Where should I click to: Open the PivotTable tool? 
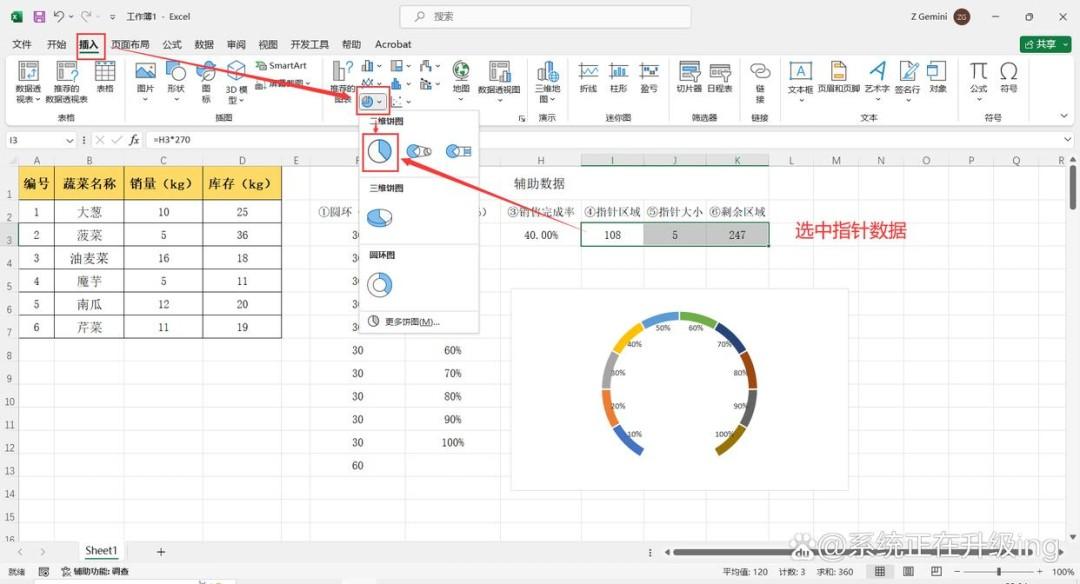pyautogui.click(x=28, y=81)
